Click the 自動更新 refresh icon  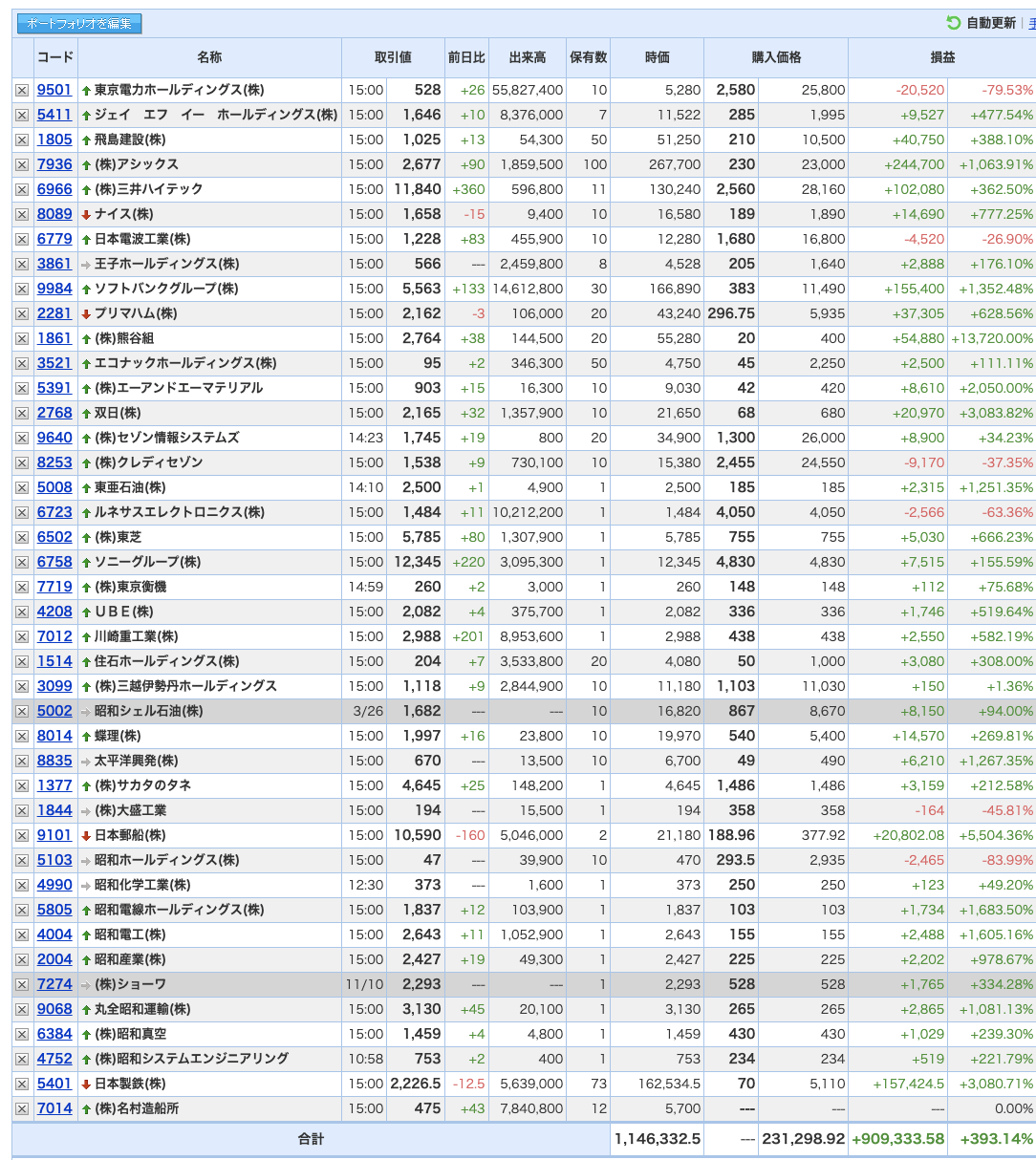953,23
